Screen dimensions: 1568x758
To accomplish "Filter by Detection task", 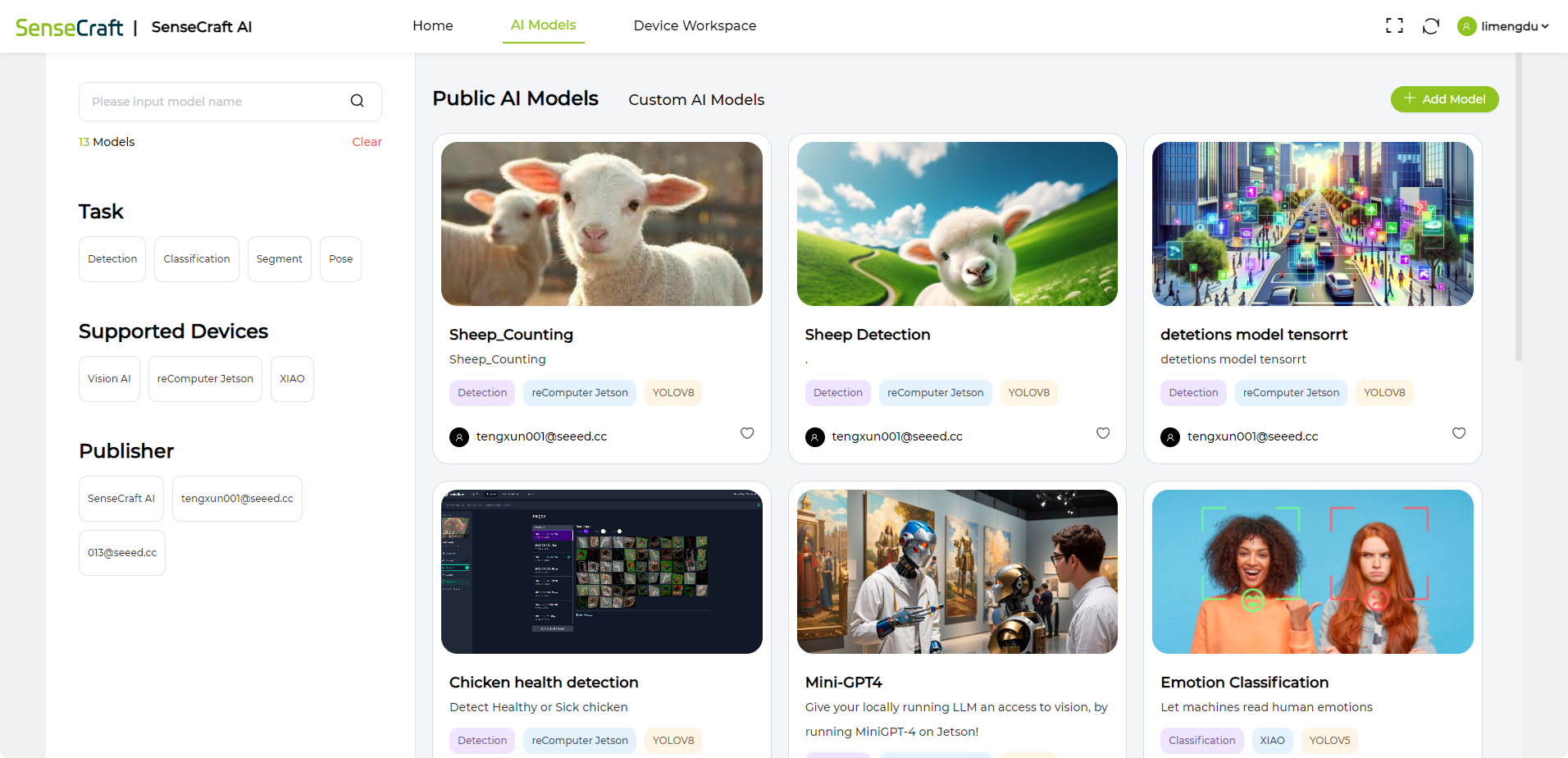I will 112,259.
